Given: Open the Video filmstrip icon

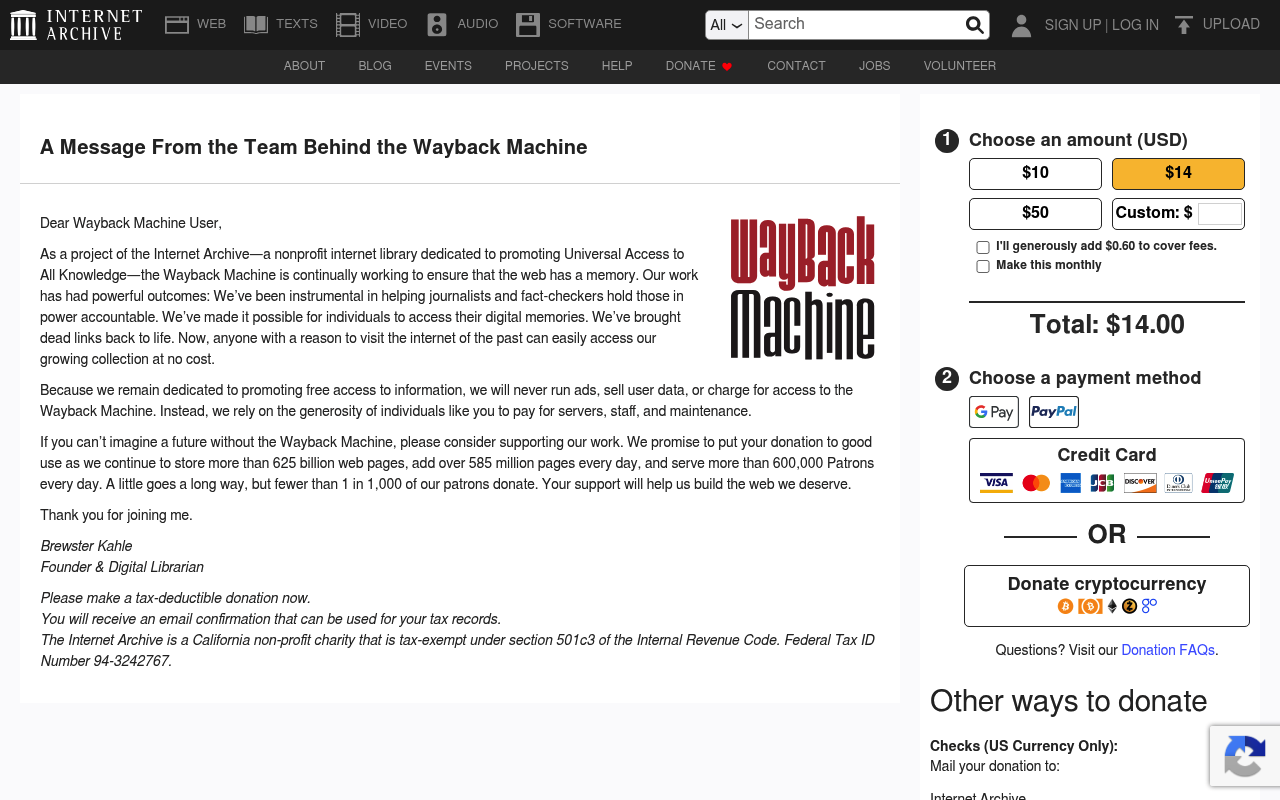Looking at the screenshot, I should [x=348, y=24].
